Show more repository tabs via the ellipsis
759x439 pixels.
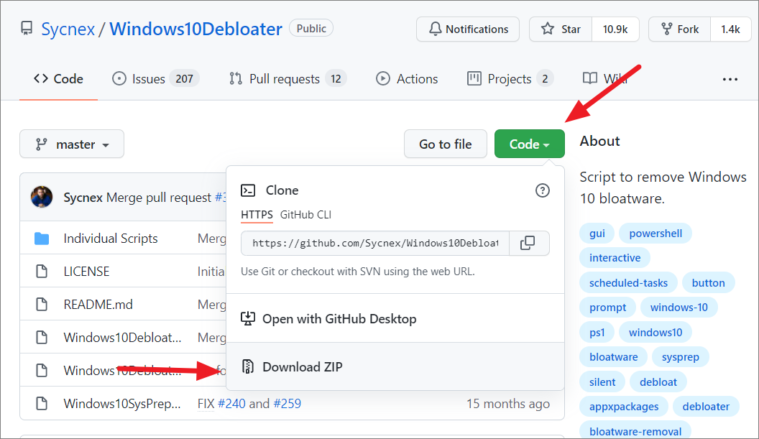pyautogui.click(x=730, y=79)
